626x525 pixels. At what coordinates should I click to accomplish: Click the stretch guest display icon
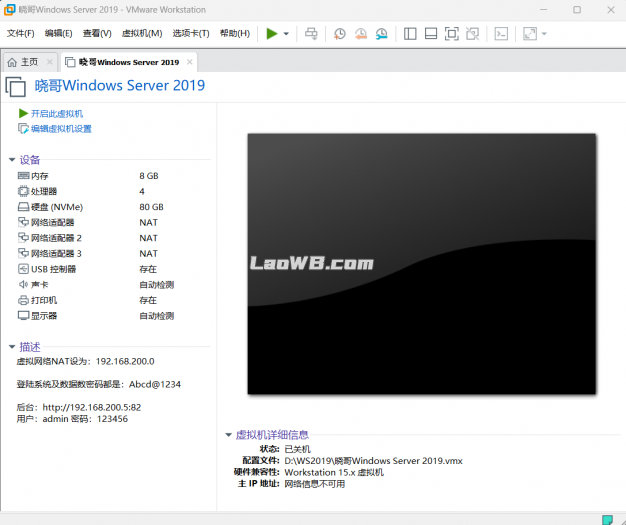click(x=530, y=34)
